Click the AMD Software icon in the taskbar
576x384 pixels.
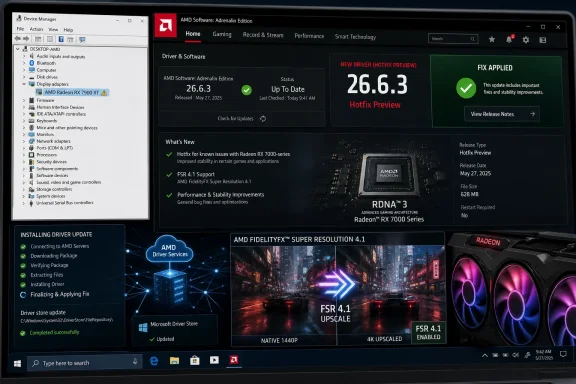[x=234, y=360]
